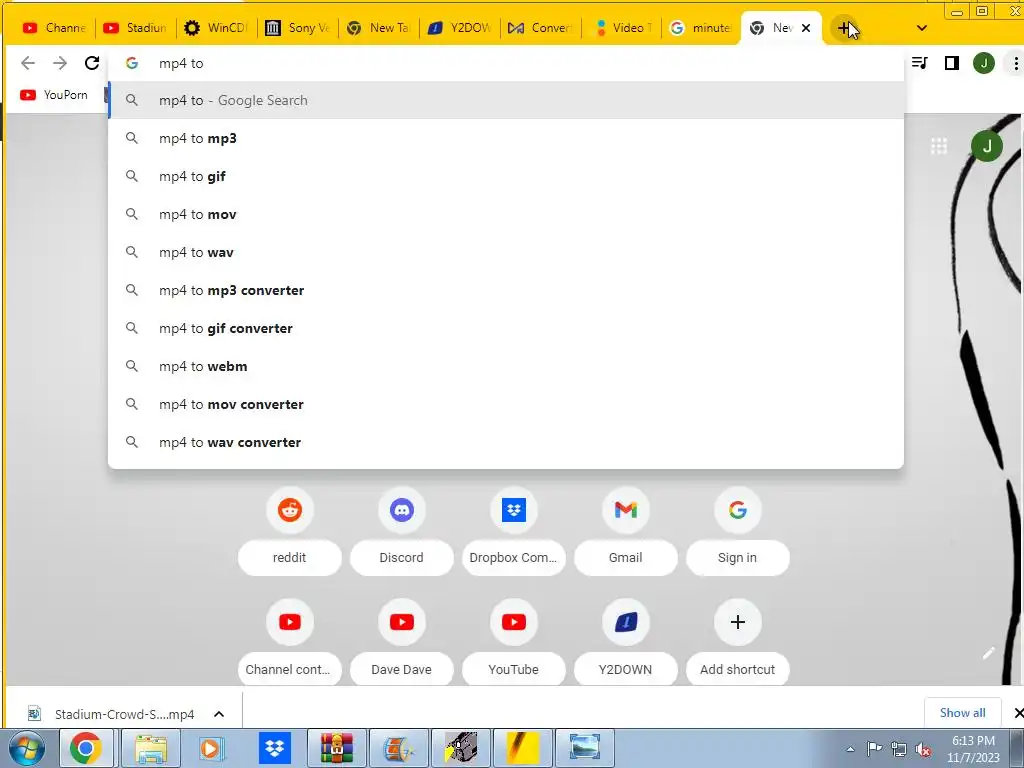Pick the 'mp4 to wav' suggestion
Viewport: 1024px width, 768px height.
click(506, 252)
